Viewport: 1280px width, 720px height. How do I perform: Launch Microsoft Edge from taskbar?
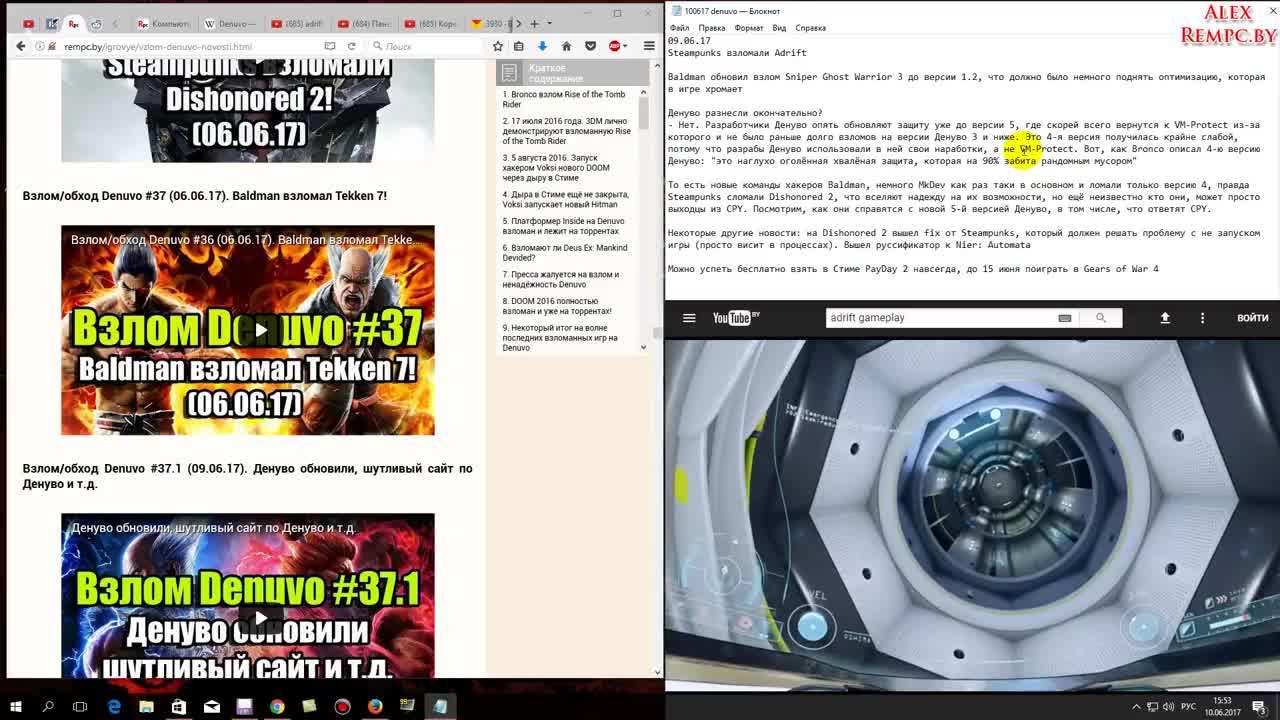click(x=114, y=707)
